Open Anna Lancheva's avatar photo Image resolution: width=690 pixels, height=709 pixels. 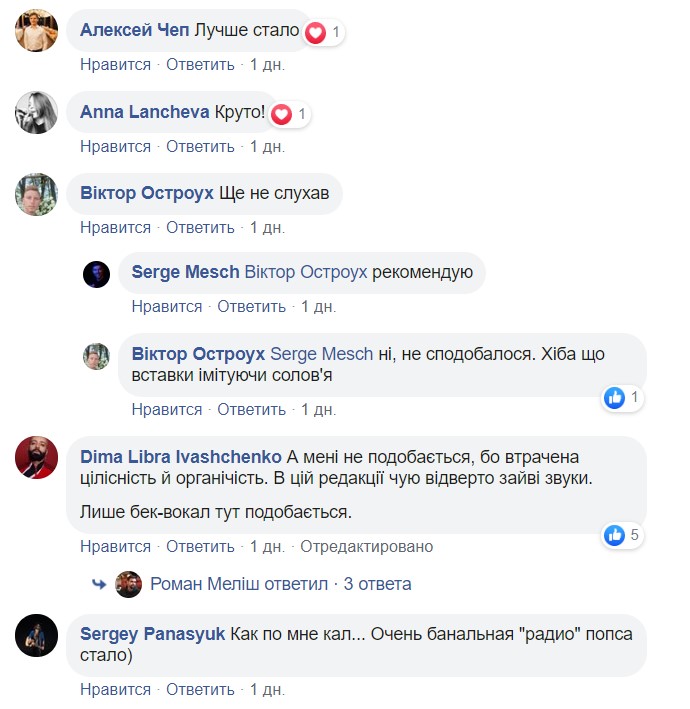coord(36,112)
